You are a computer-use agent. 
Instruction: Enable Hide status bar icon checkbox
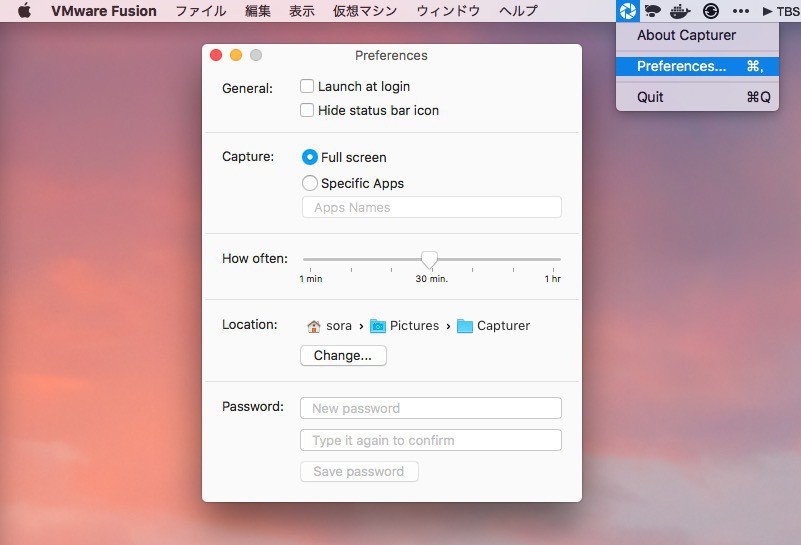pos(307,110)
